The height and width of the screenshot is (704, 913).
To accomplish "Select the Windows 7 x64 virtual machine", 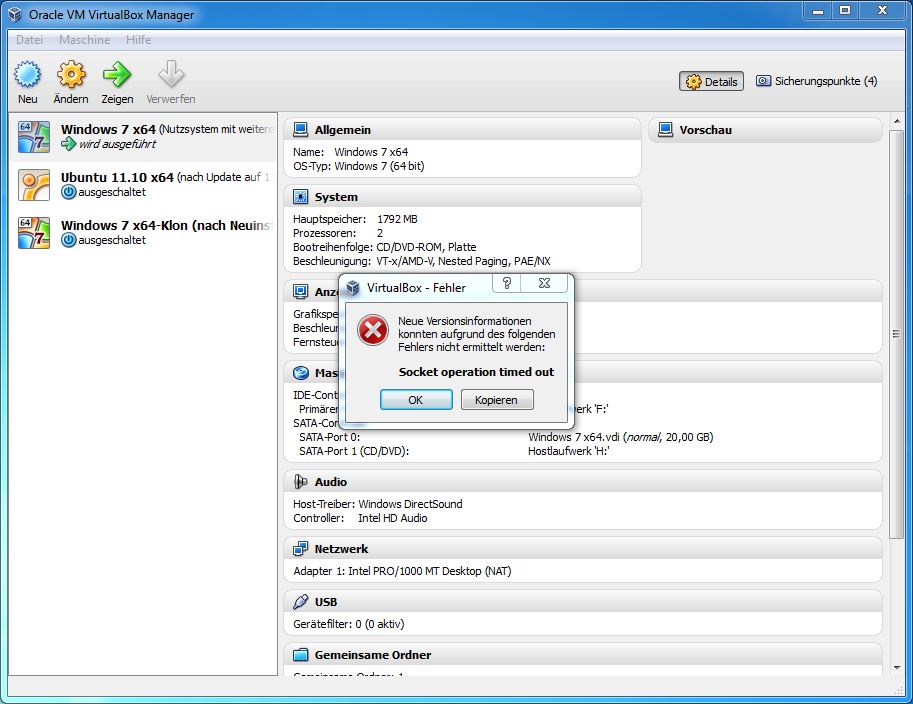I will (x=143, y=137).
